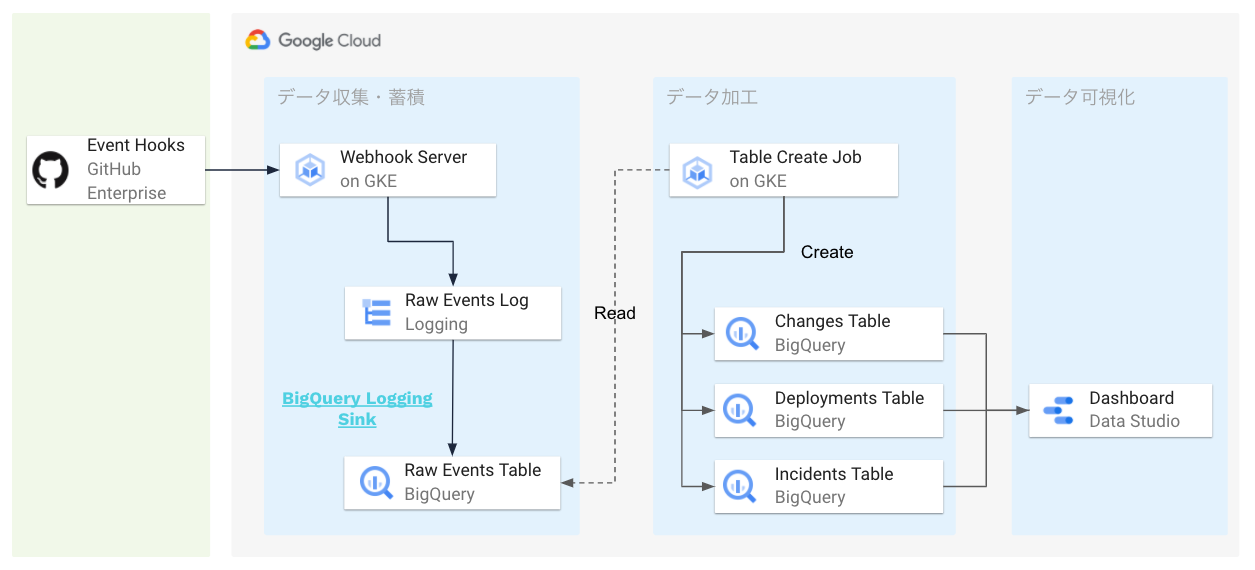Click the Incidents Table BigQuery icon
Image resolution: width=1255 pixels, height=570 pixels.
[741, 486]
